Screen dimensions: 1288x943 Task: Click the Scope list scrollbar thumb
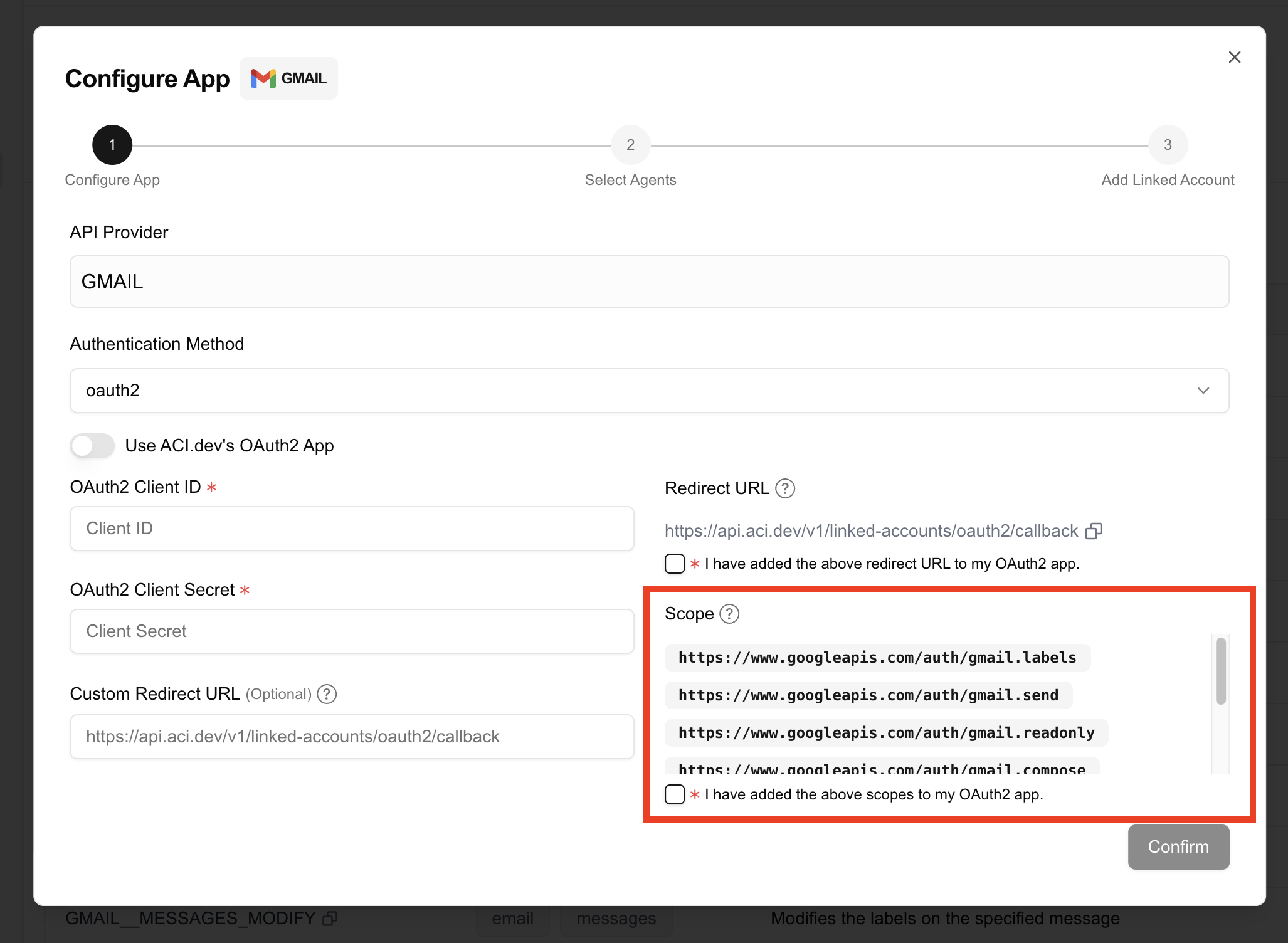pos(1220,671)
